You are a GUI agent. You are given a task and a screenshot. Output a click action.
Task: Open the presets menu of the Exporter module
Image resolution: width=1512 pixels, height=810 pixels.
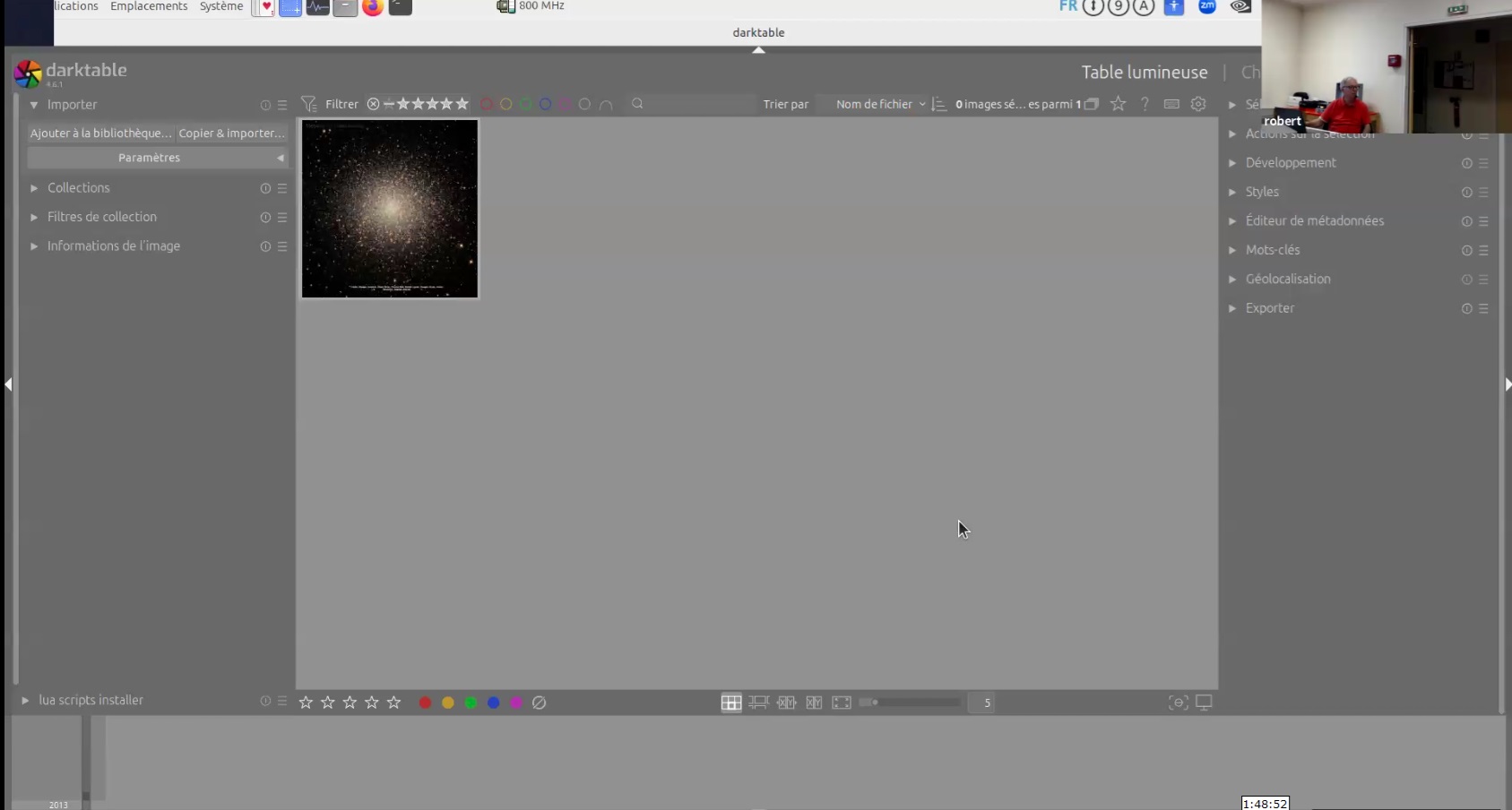(x=1483, y=308)
